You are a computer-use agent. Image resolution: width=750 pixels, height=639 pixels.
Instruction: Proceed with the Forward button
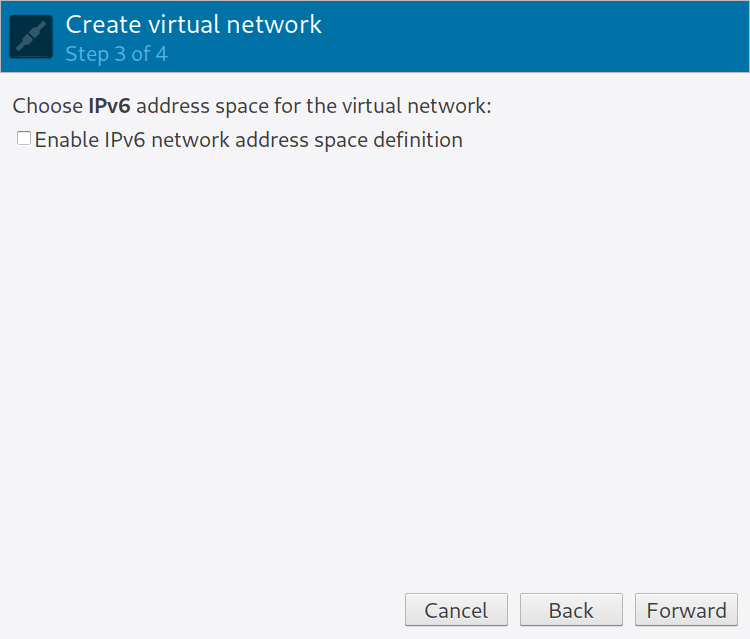(x=686, y=610)
